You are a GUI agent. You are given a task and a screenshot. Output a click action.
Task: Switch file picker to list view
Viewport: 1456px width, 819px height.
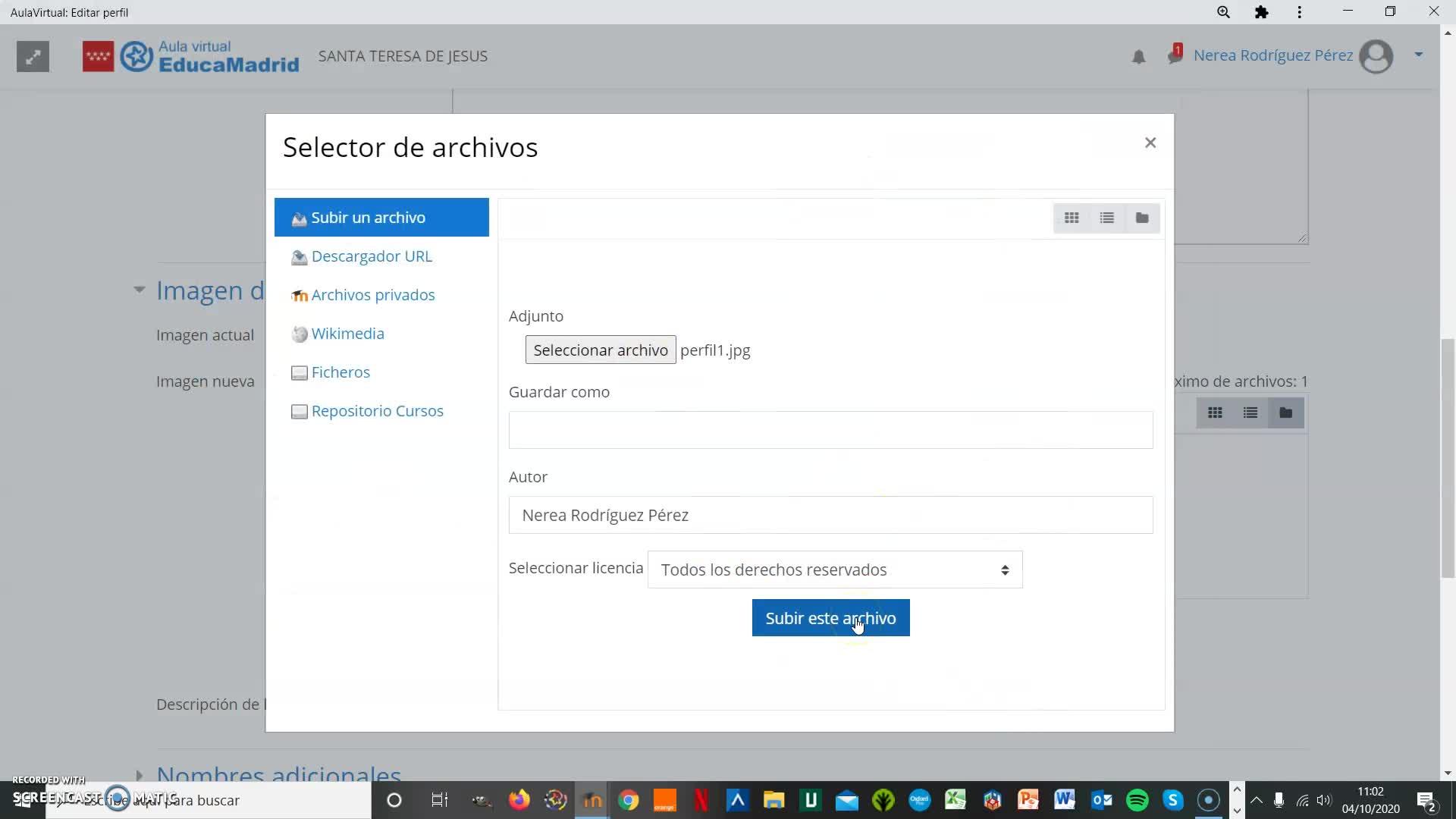[x=1106, y=218]
